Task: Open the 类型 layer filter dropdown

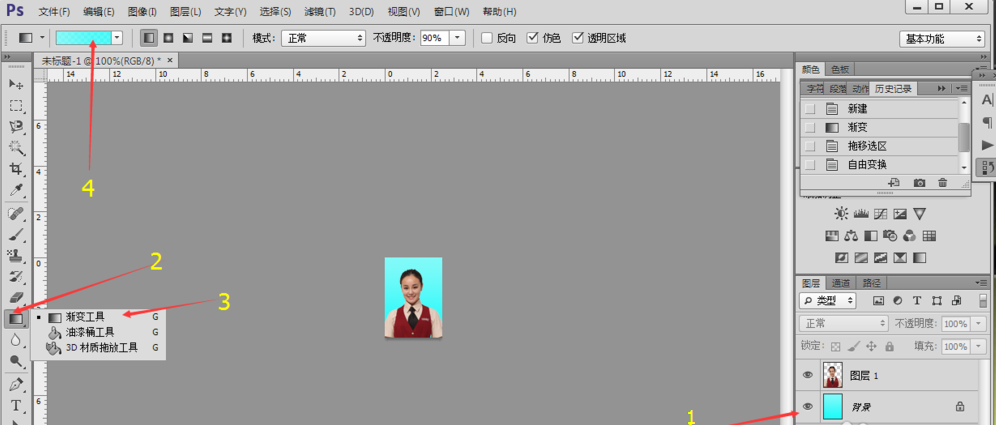Action: (828, 300)
